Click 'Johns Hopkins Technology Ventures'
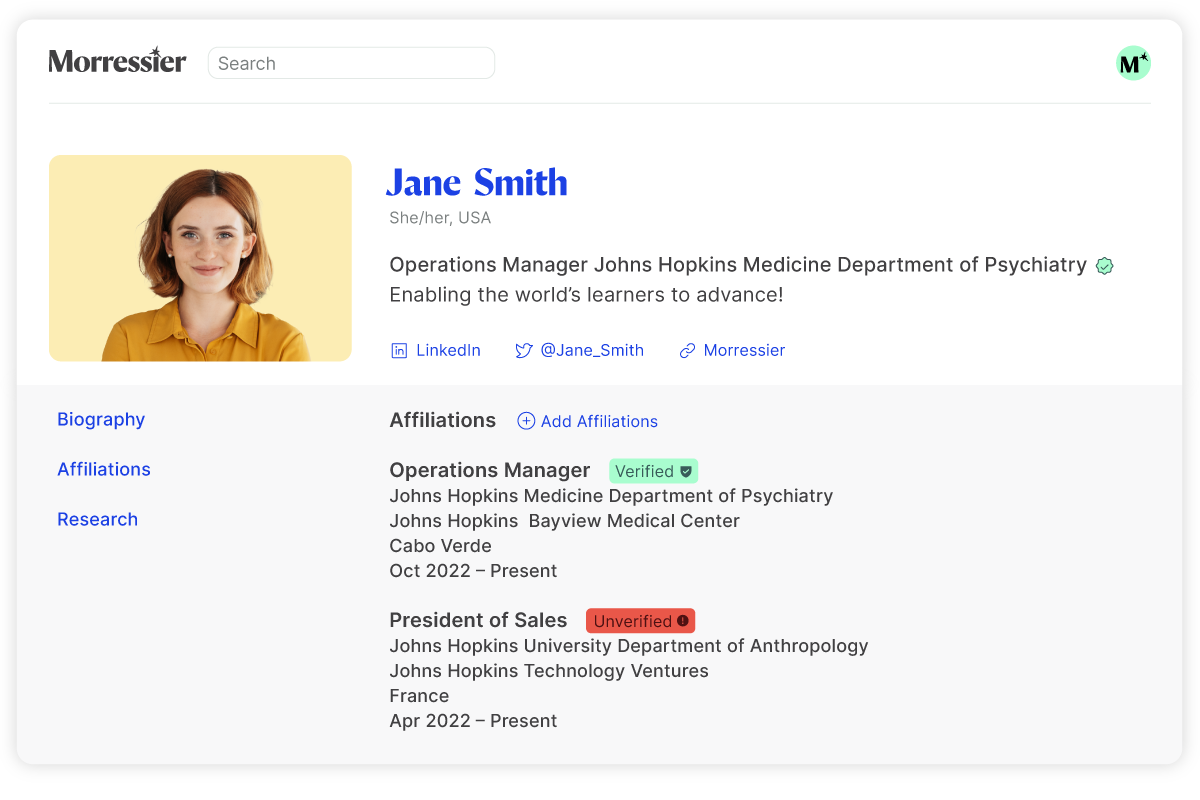This screenshot has width=1200, height=800. (549, 671)
